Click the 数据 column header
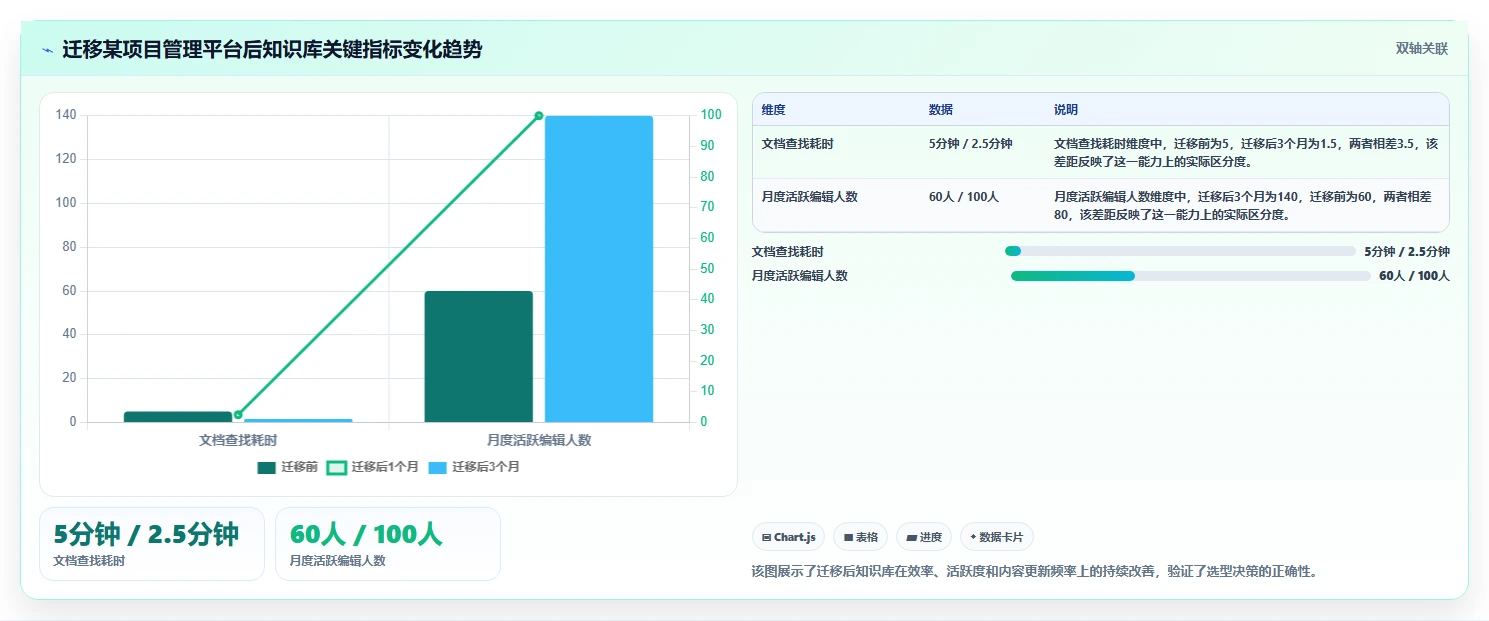The image size is (1489, 621). pyautogui.click(x=941, y=110)
